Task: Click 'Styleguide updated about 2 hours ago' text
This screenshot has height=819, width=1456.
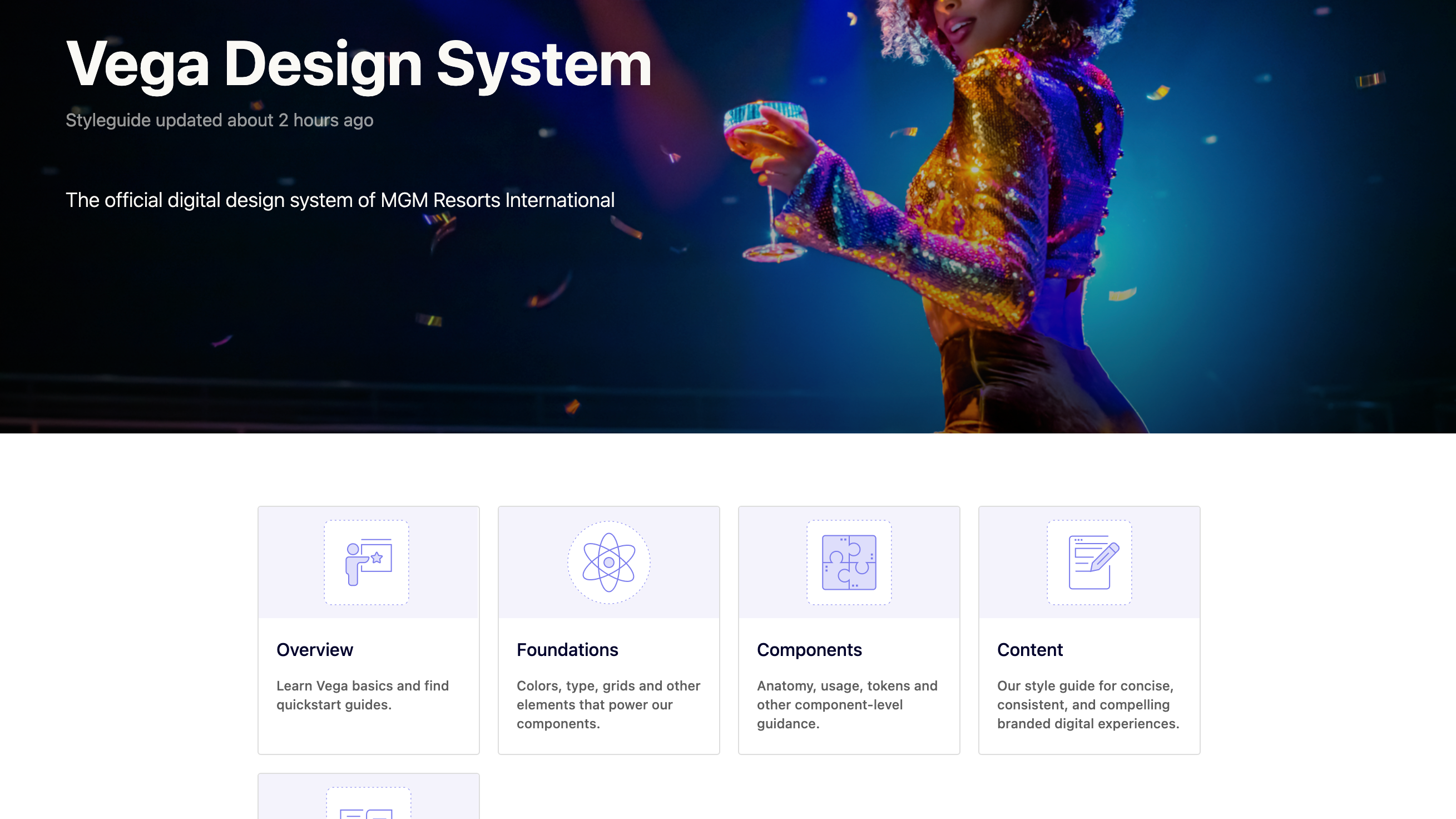Action: click(x=219, y=120)
